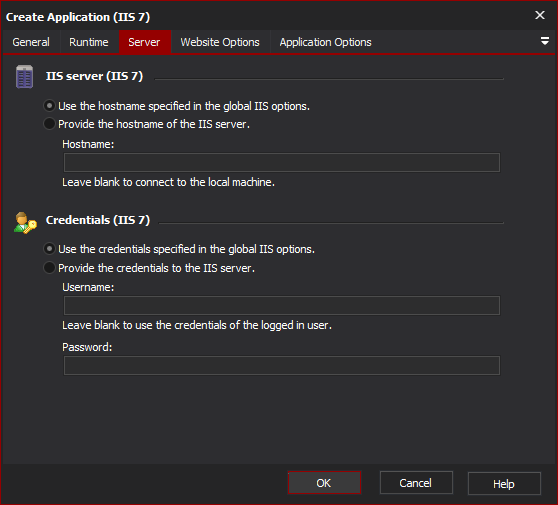
Task: Click the 'Hostname:' label
Action: 88,144
